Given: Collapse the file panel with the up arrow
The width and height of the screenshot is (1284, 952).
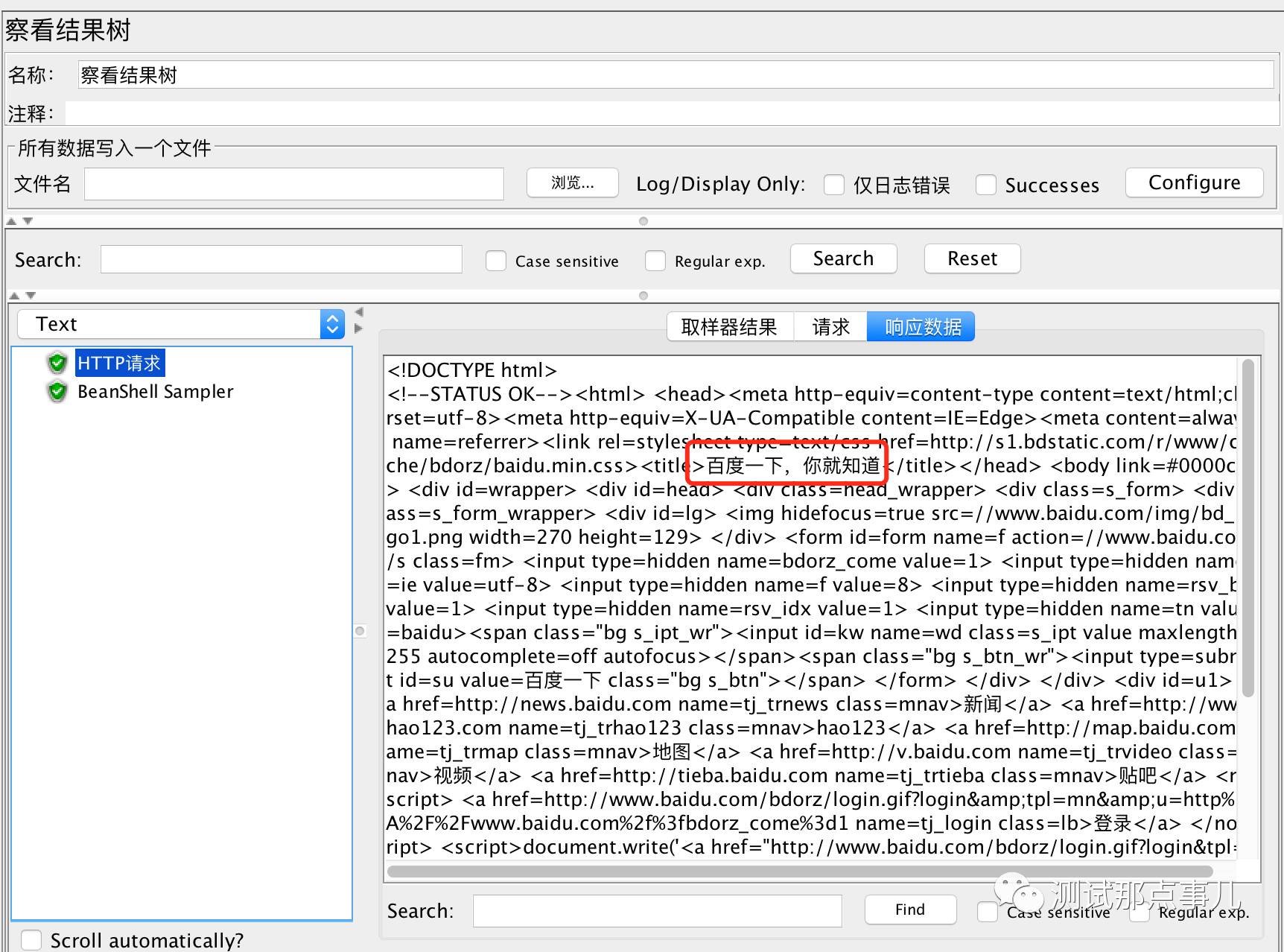Looking at the screenshot, I should click(12, 221).
